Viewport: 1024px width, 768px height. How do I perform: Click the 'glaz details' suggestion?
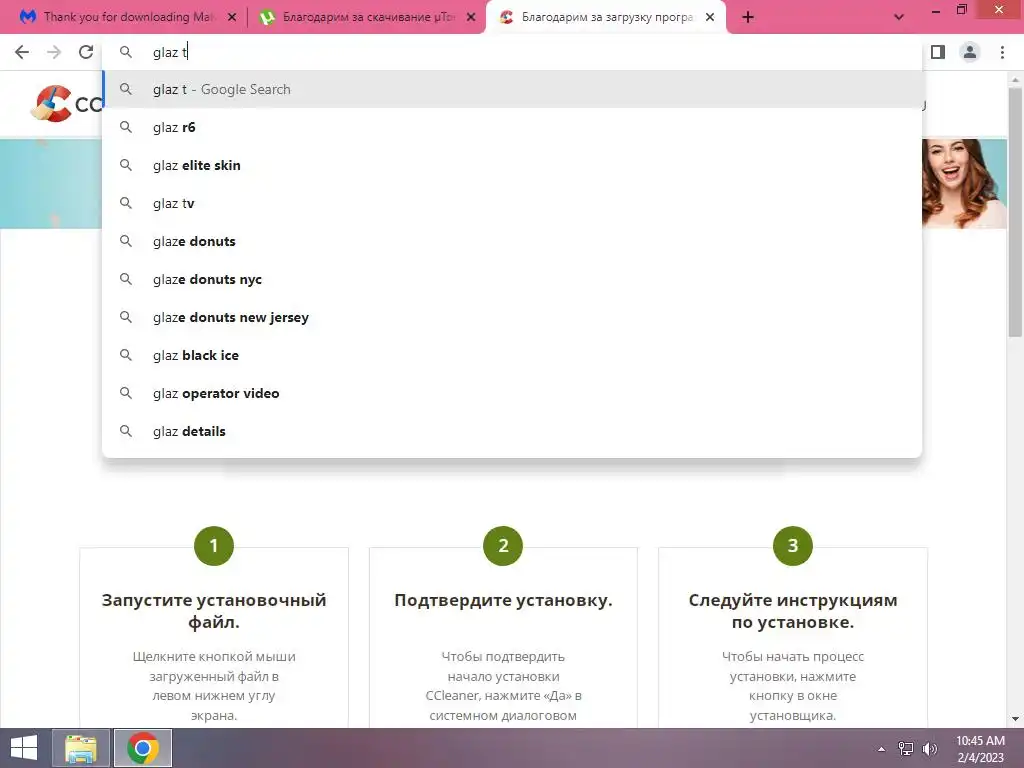pyautogui.click(x=512, y=431)
